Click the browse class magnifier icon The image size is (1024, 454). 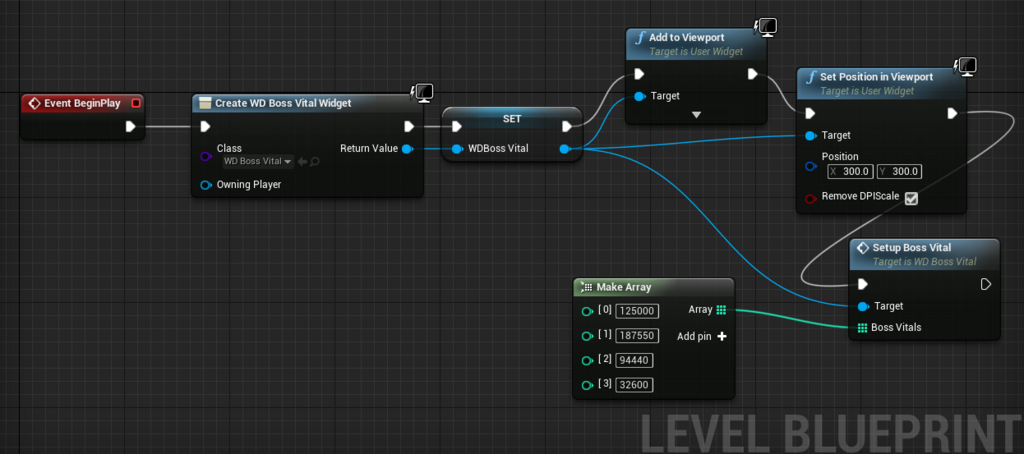click(314, 161)
